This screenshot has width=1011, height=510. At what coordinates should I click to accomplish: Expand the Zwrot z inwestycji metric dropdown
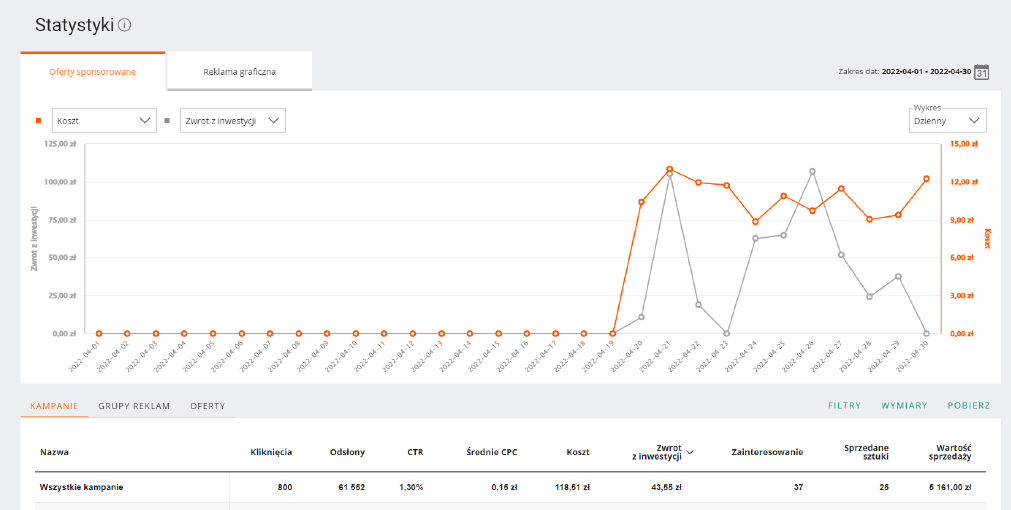pos(233,121)
